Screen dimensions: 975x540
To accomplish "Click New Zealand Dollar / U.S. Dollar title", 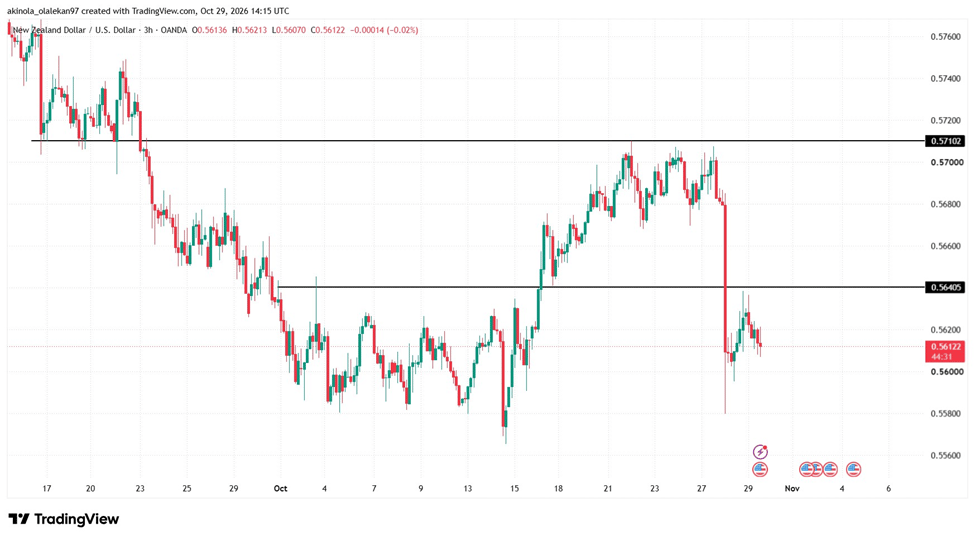I will tap(74, 30).
